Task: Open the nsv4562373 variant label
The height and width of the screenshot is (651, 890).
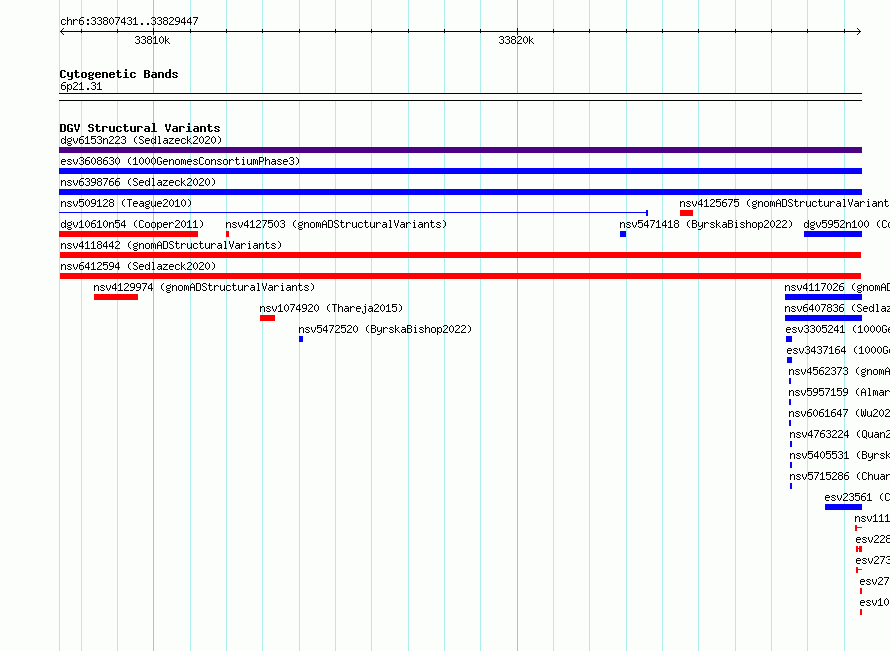Action: coord(839,371)
